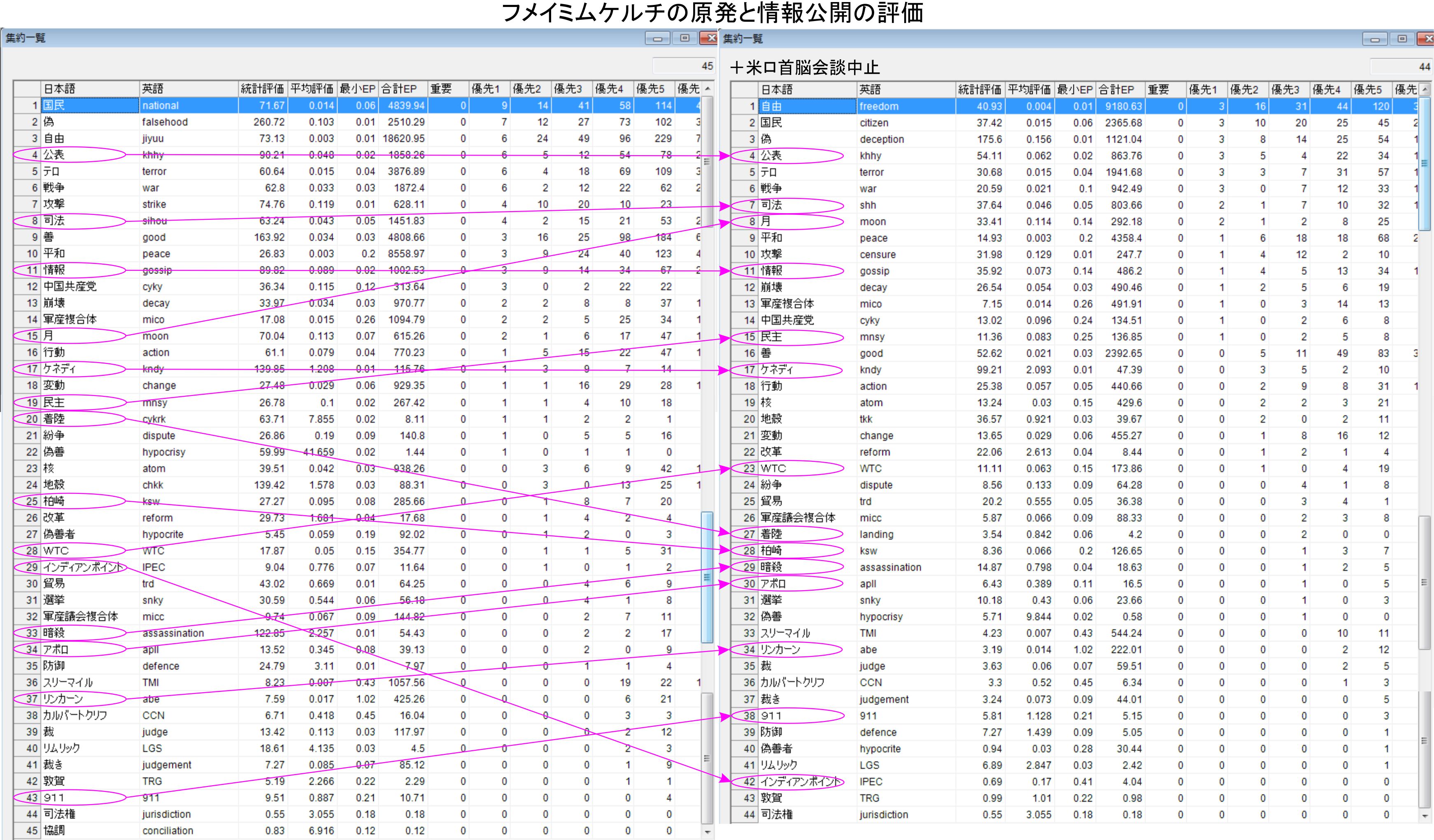Image resolution: width=1434 pixels, height=840 pixels.
Task: Sort right table by 合計EP column header
Action: pyautogui.click(x=1116, y=89)
